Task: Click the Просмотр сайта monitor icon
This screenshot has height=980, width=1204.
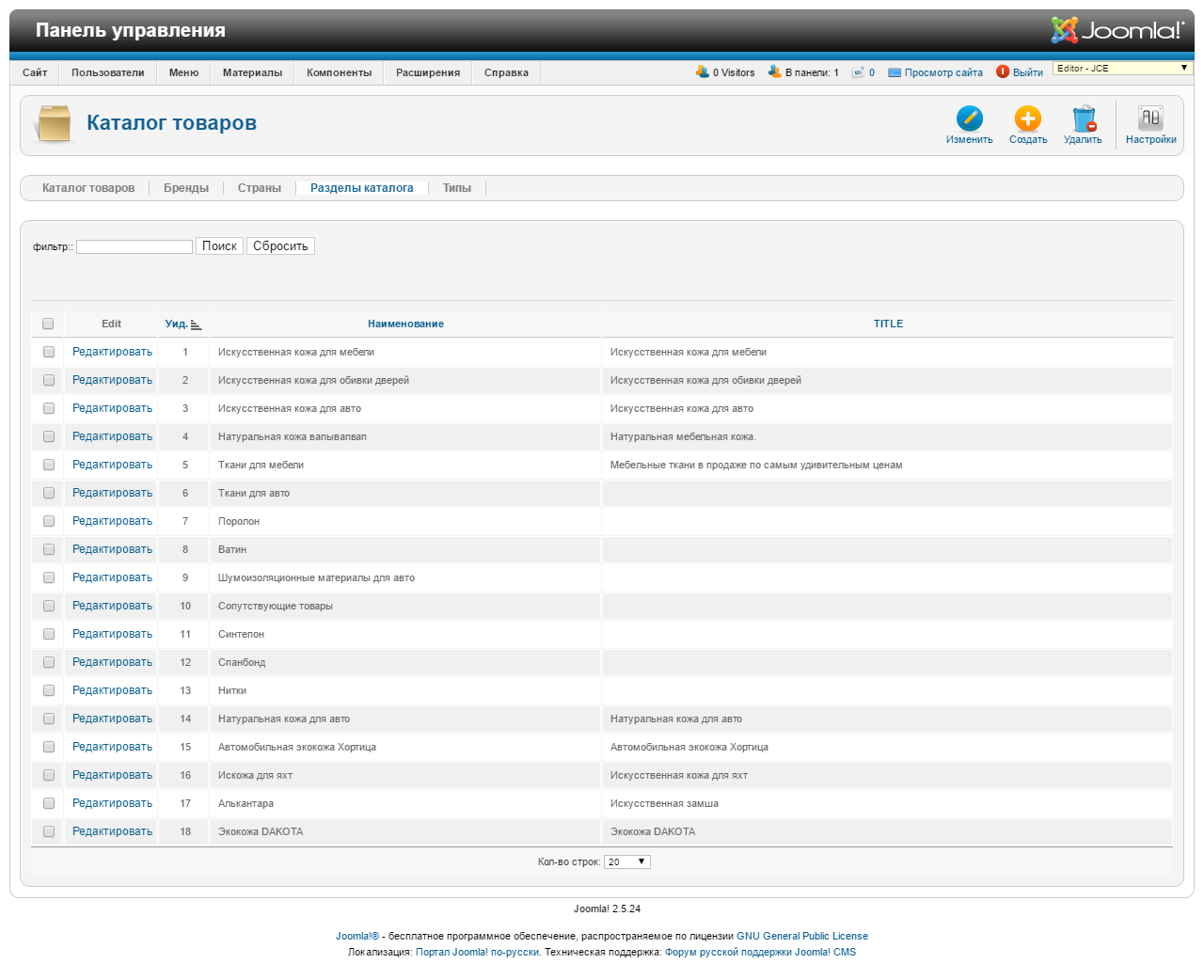Action: click(x=895, y=72)
